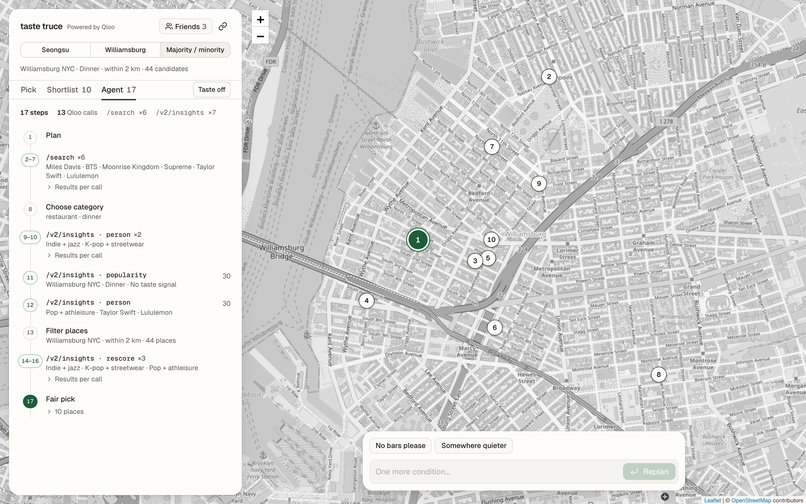The width and height of the screenshot is (806, 504).
Task: Select map marker 9
Action: (x=538, y=184)
